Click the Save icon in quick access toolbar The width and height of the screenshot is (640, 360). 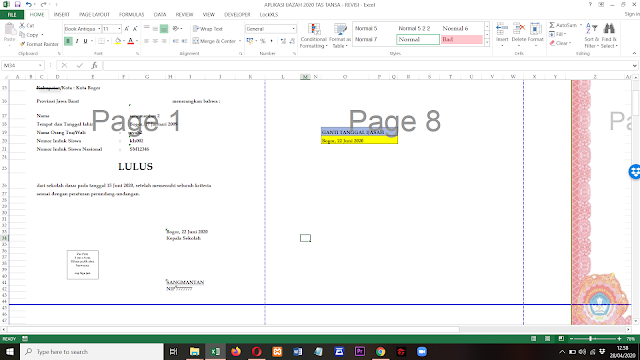coord(17,4)
